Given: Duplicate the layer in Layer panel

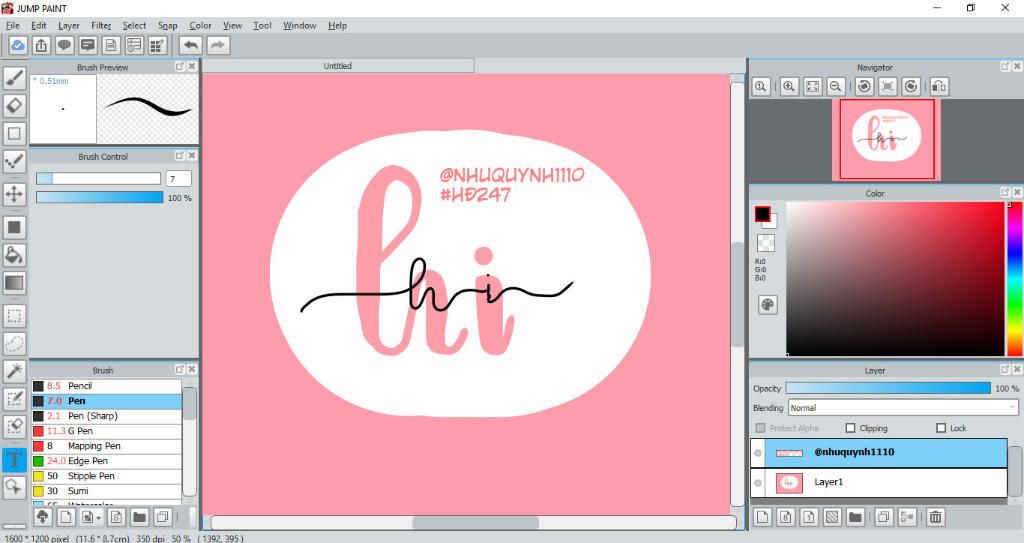Looking at the screenshot, I should point(884,517).
